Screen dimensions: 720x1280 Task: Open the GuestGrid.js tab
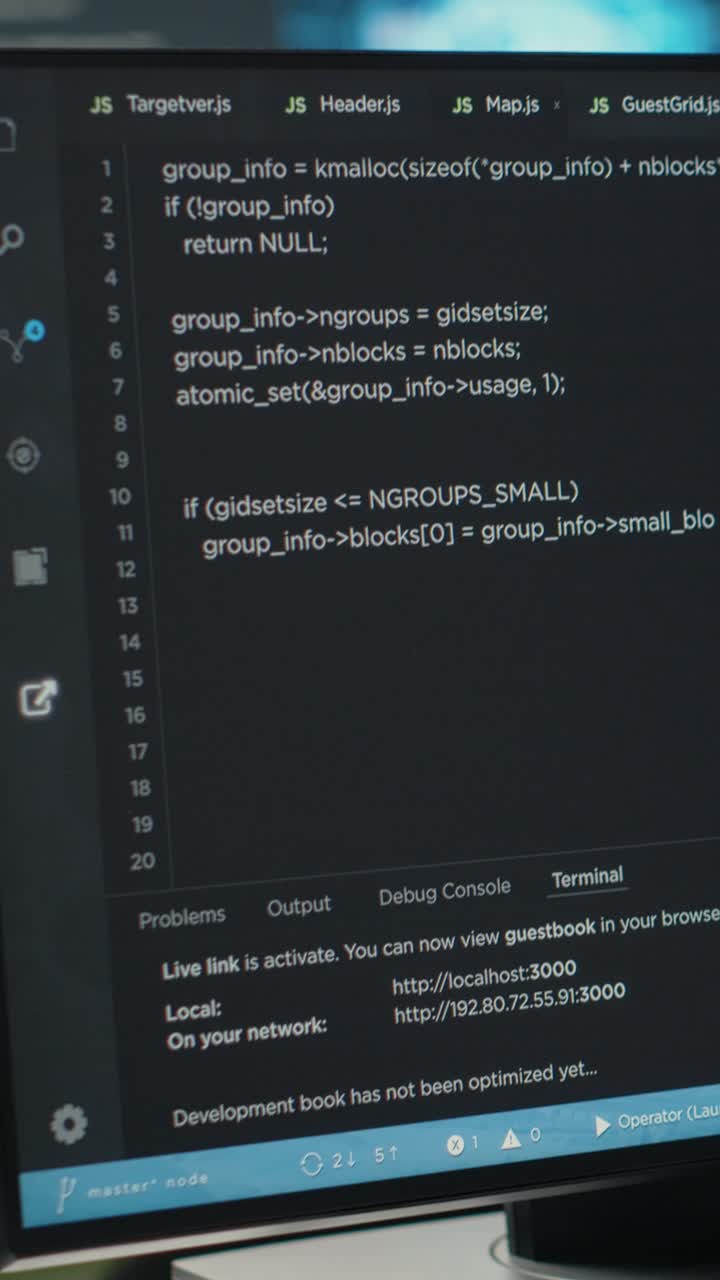click(653, 105)
